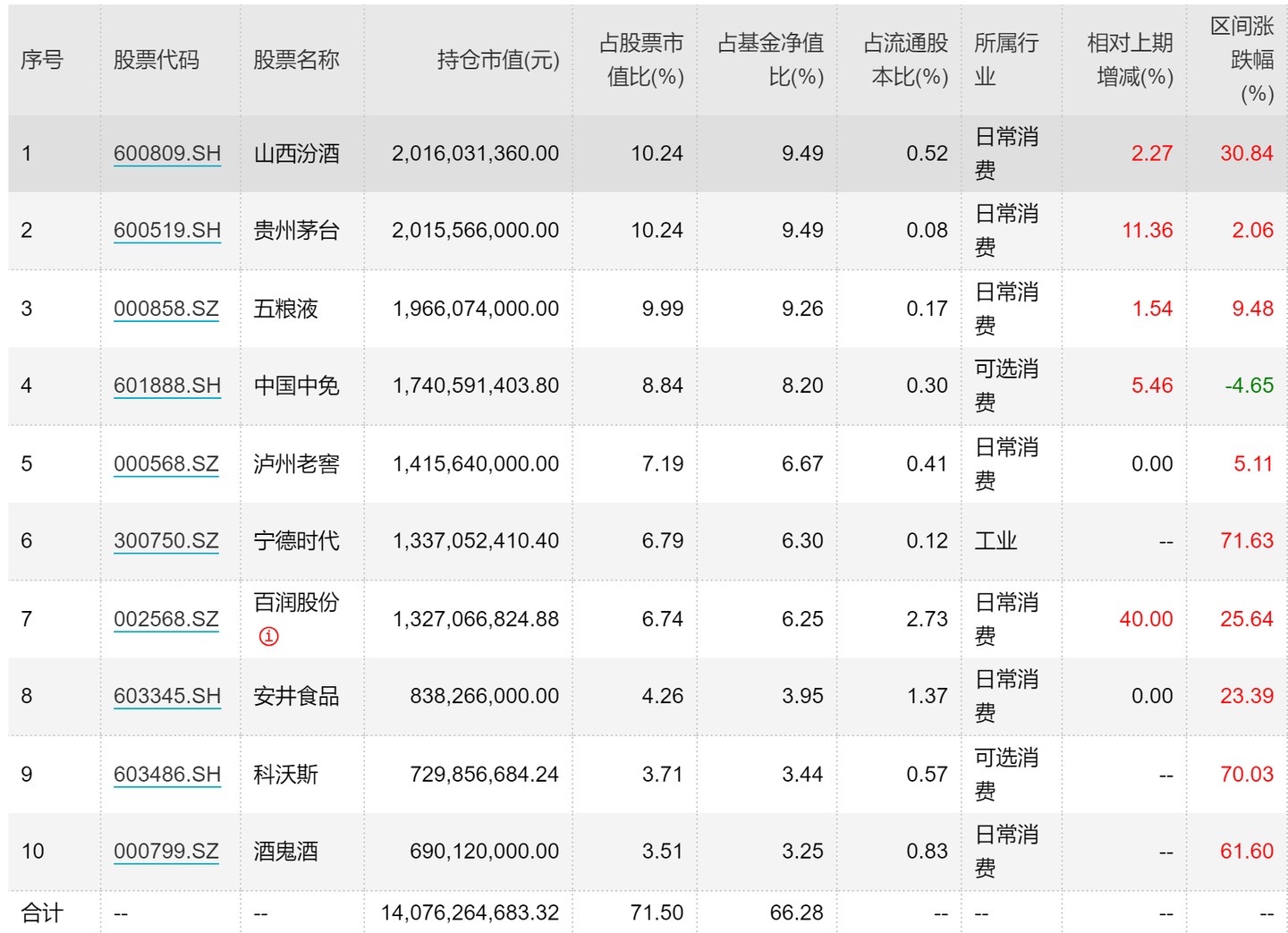Click the 占流通股本比(%) column header

coord(906,60)
